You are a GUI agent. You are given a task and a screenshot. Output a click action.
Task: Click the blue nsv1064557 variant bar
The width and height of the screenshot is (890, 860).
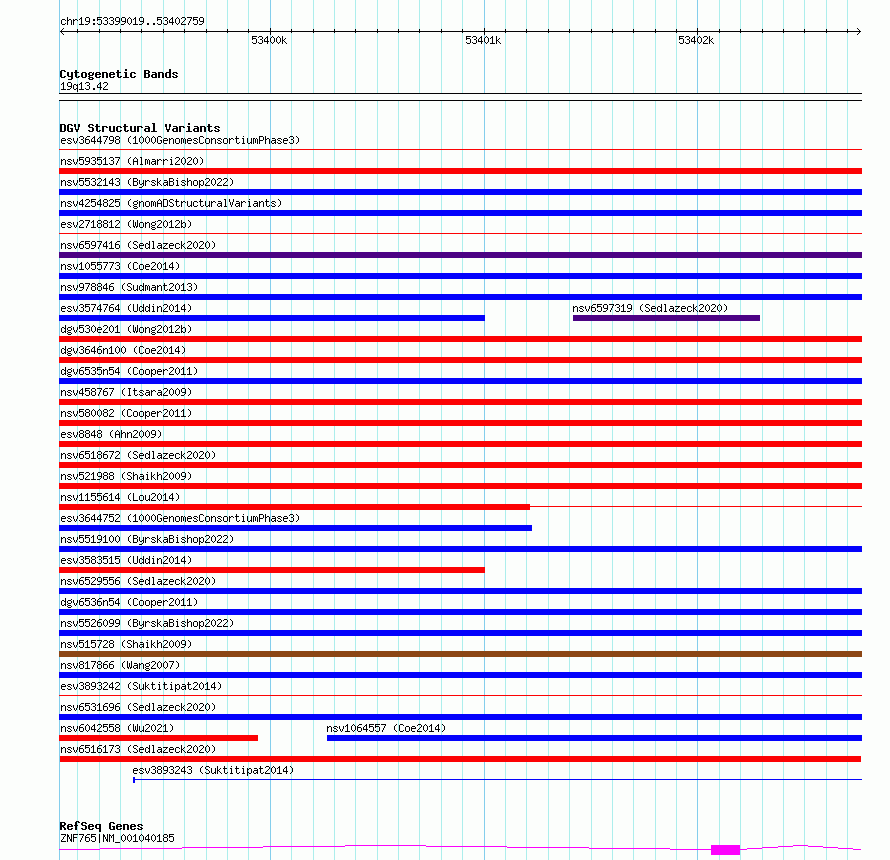594,738
